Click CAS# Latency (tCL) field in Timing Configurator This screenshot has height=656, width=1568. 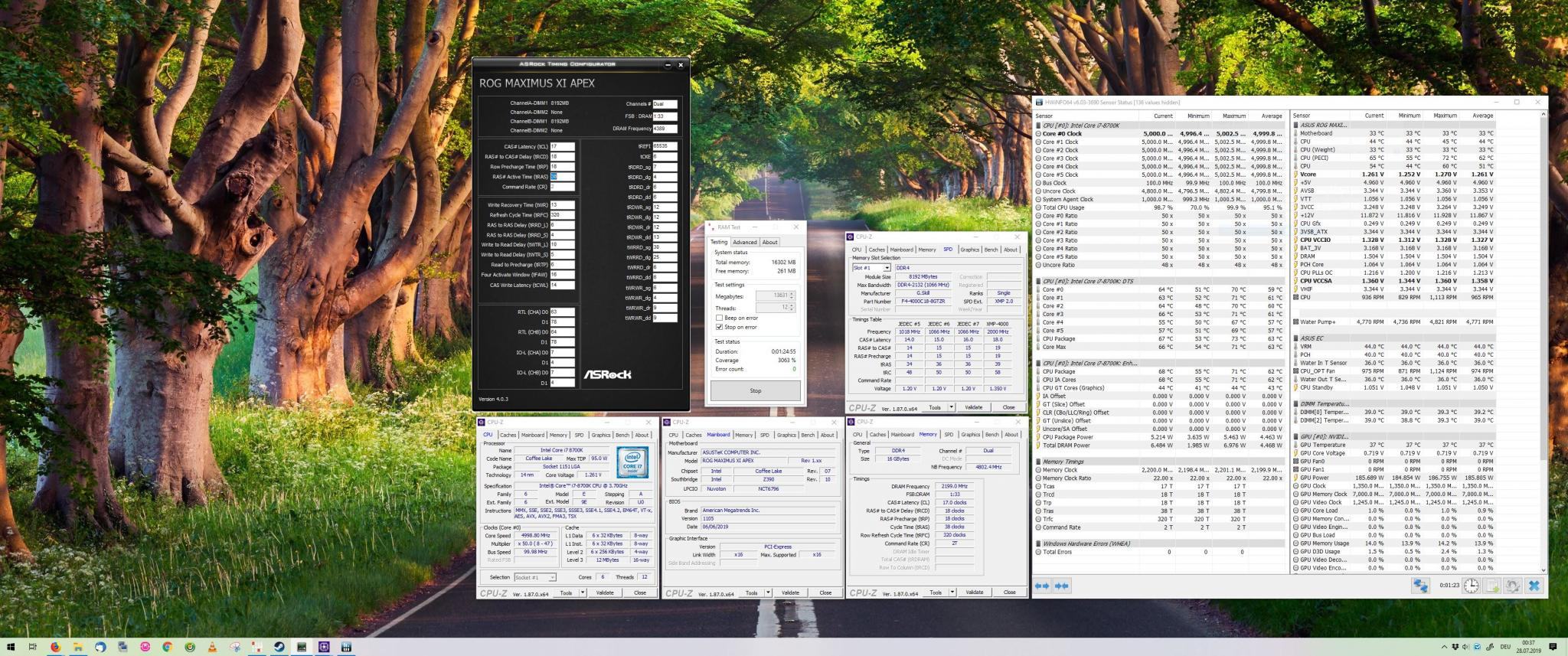tap(562, 147)
